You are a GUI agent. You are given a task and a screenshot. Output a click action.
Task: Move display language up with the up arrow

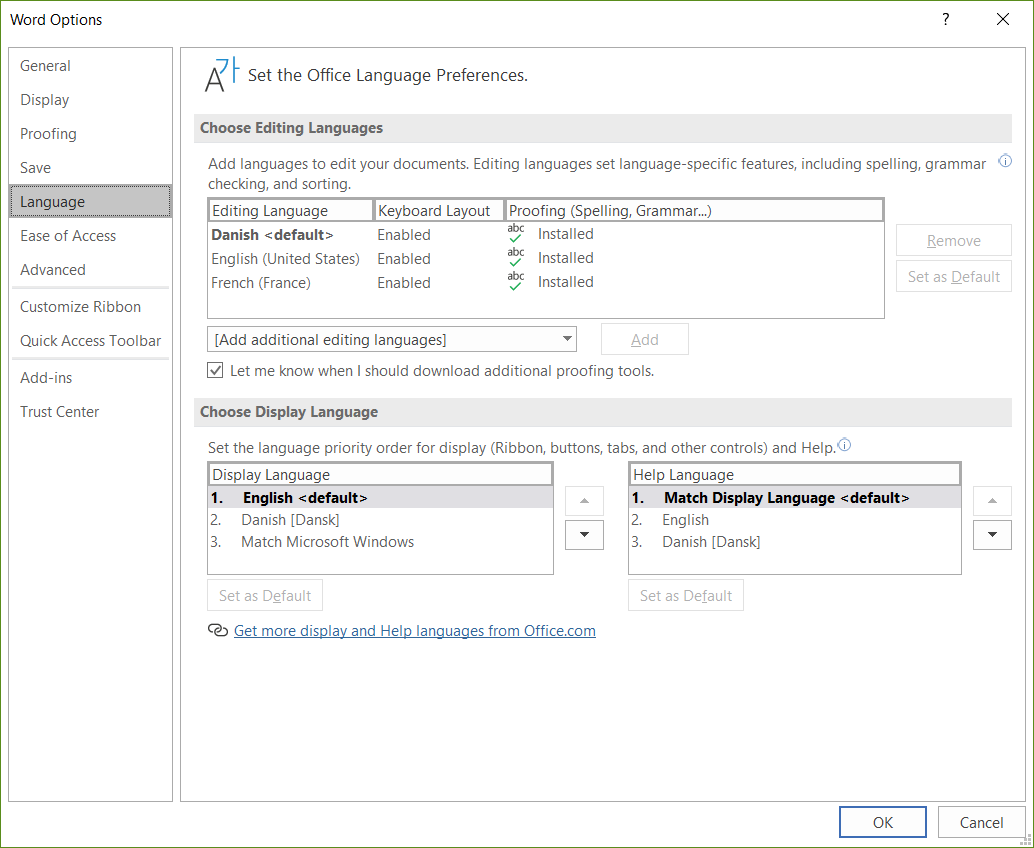584,501
